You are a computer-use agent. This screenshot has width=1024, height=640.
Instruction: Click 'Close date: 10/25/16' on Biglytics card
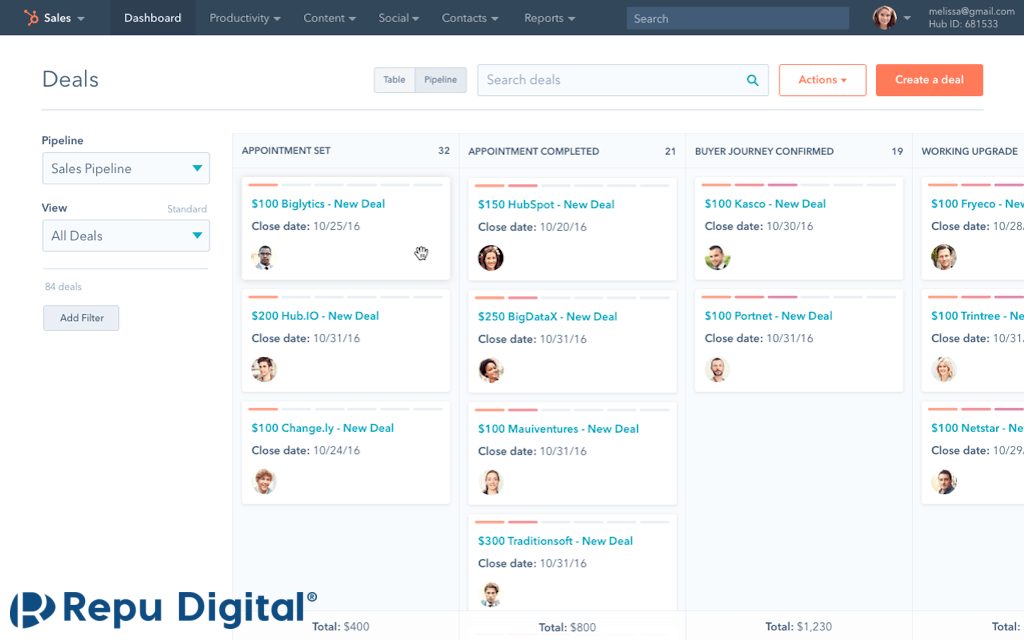306,226
